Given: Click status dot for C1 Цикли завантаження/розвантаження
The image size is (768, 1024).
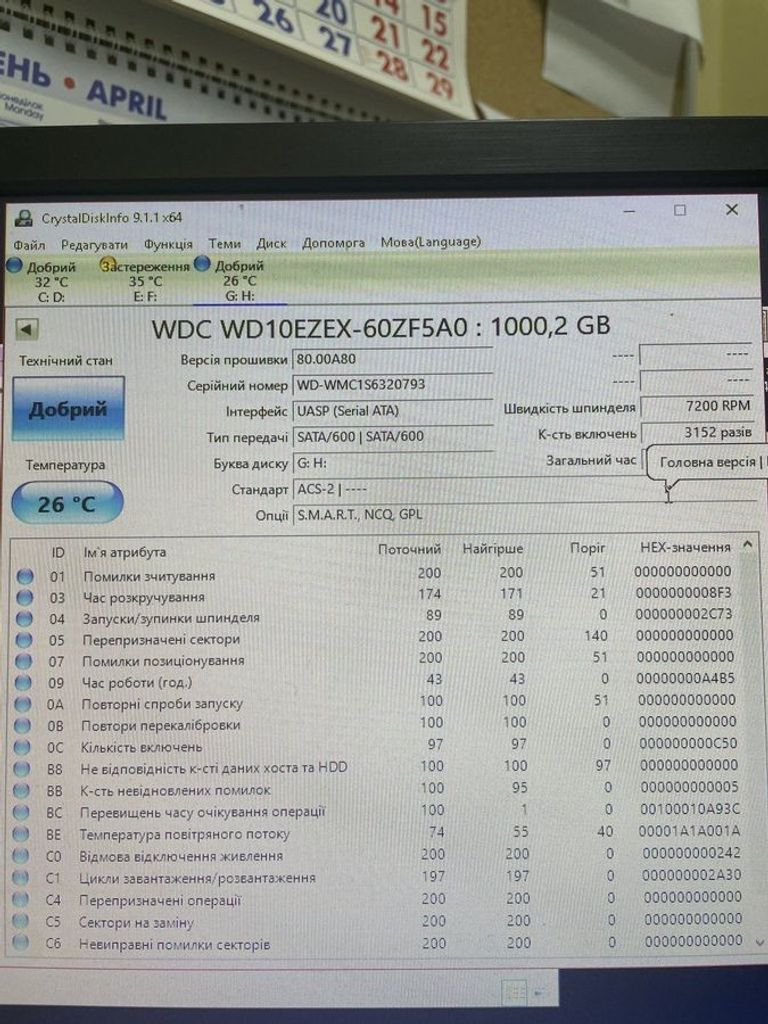Looking at the screenshot, I should click(x=21, y=878).
